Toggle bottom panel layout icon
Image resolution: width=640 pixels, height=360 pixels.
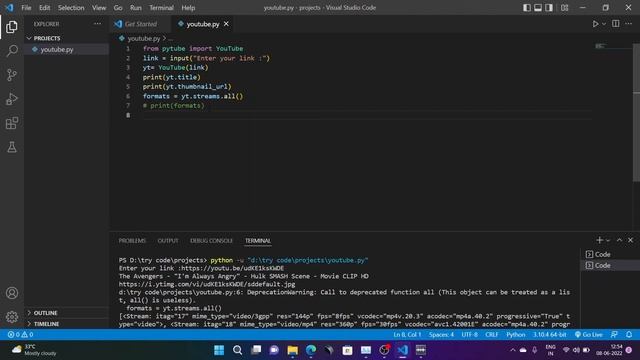pyautogui.click(x=538, y=8)
